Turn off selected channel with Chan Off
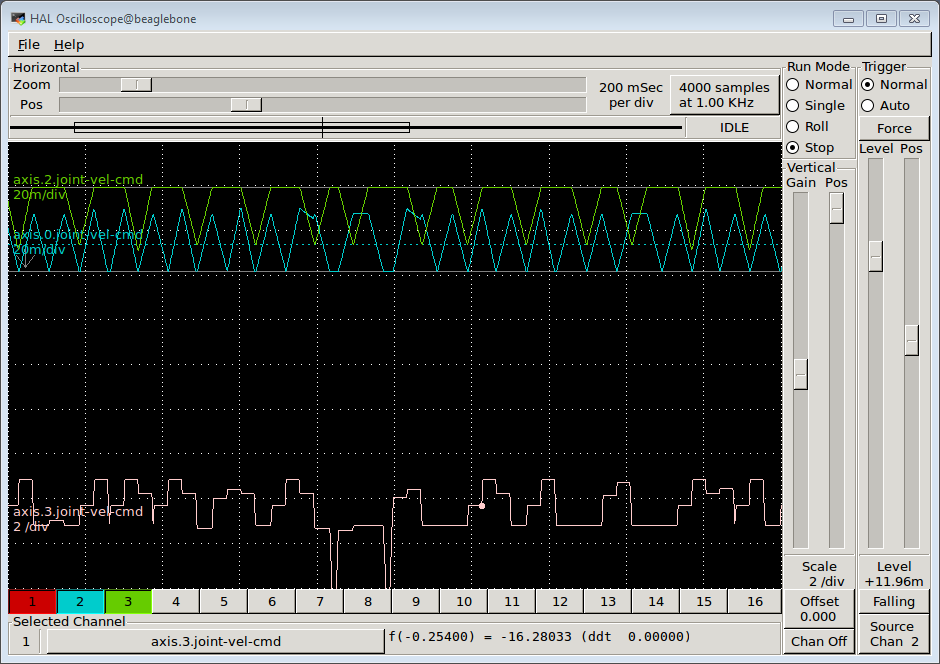 (819, 641)
